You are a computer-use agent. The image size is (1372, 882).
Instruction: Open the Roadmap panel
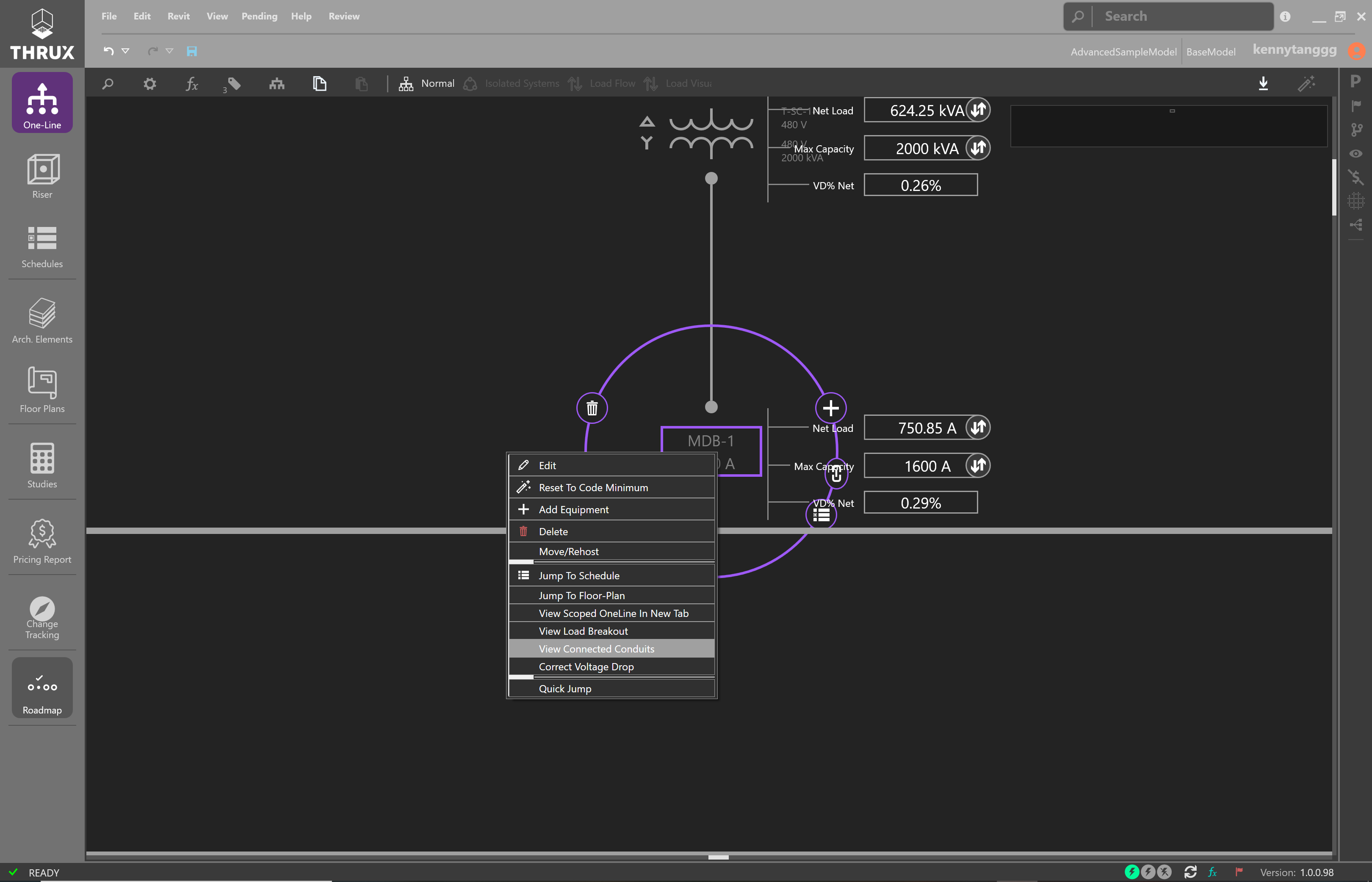point(42,687)
